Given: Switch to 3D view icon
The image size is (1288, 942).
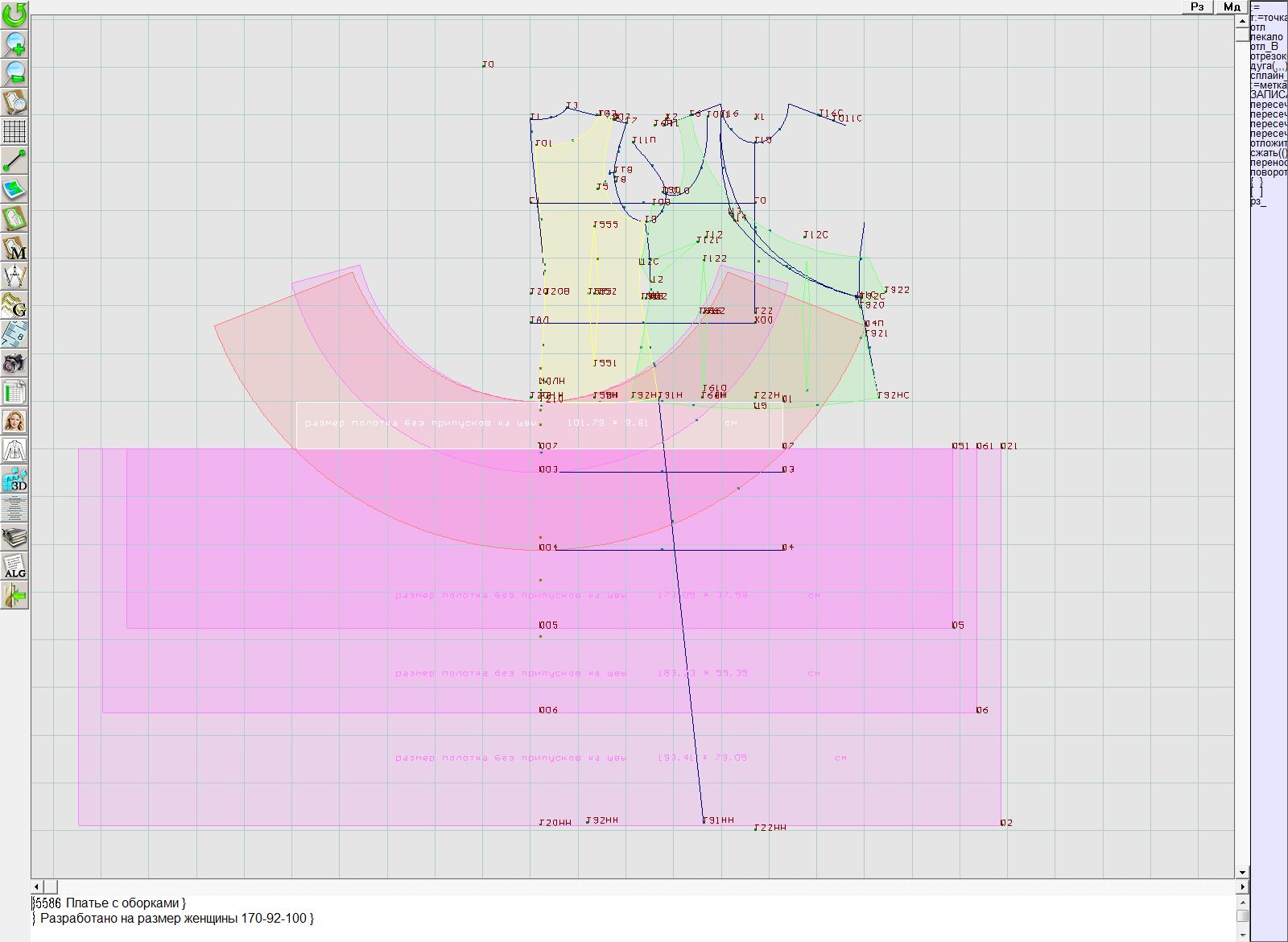Looking at the screenshot, I should point(14,479).
